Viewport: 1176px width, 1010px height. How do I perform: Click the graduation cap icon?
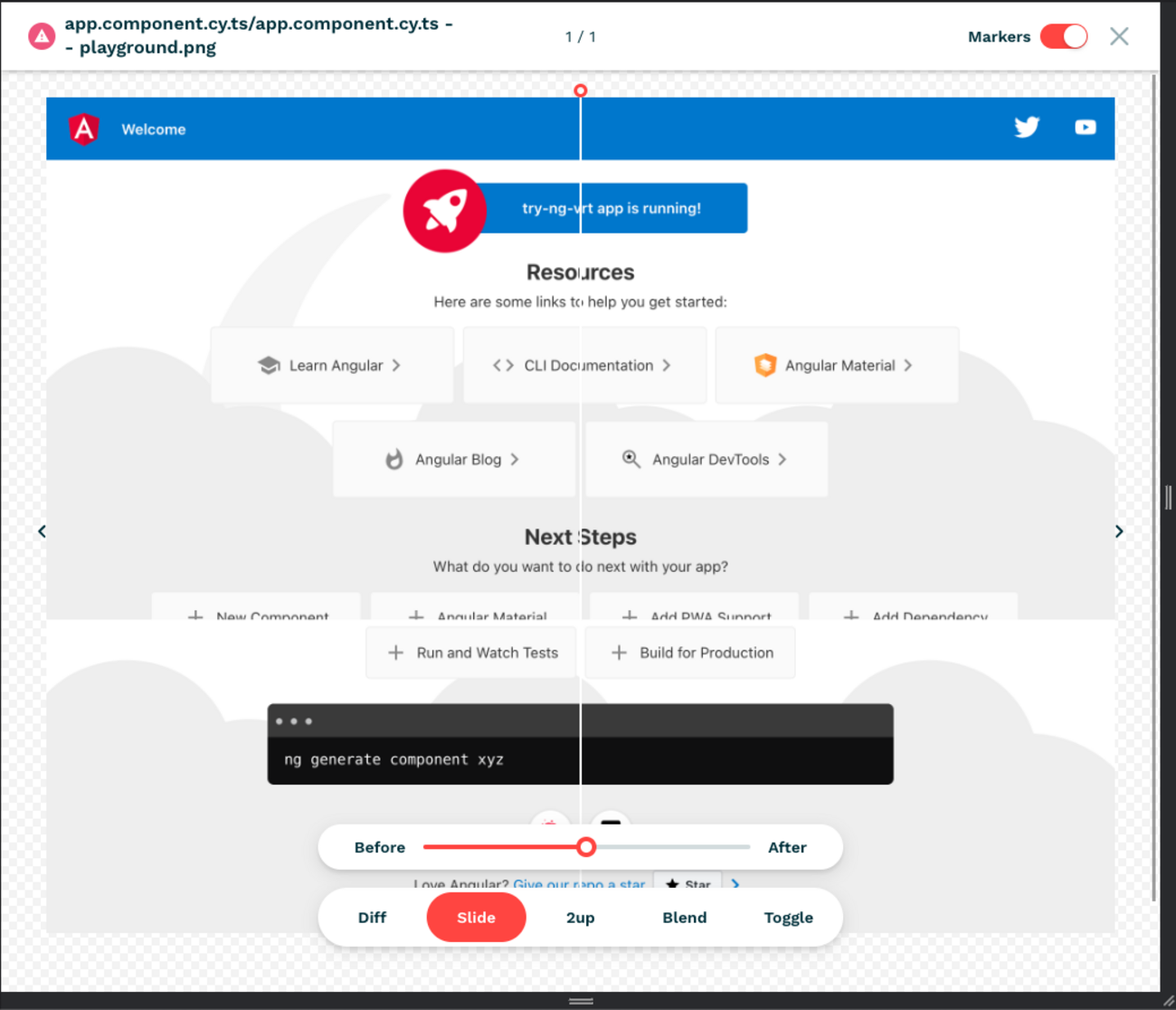269,366
